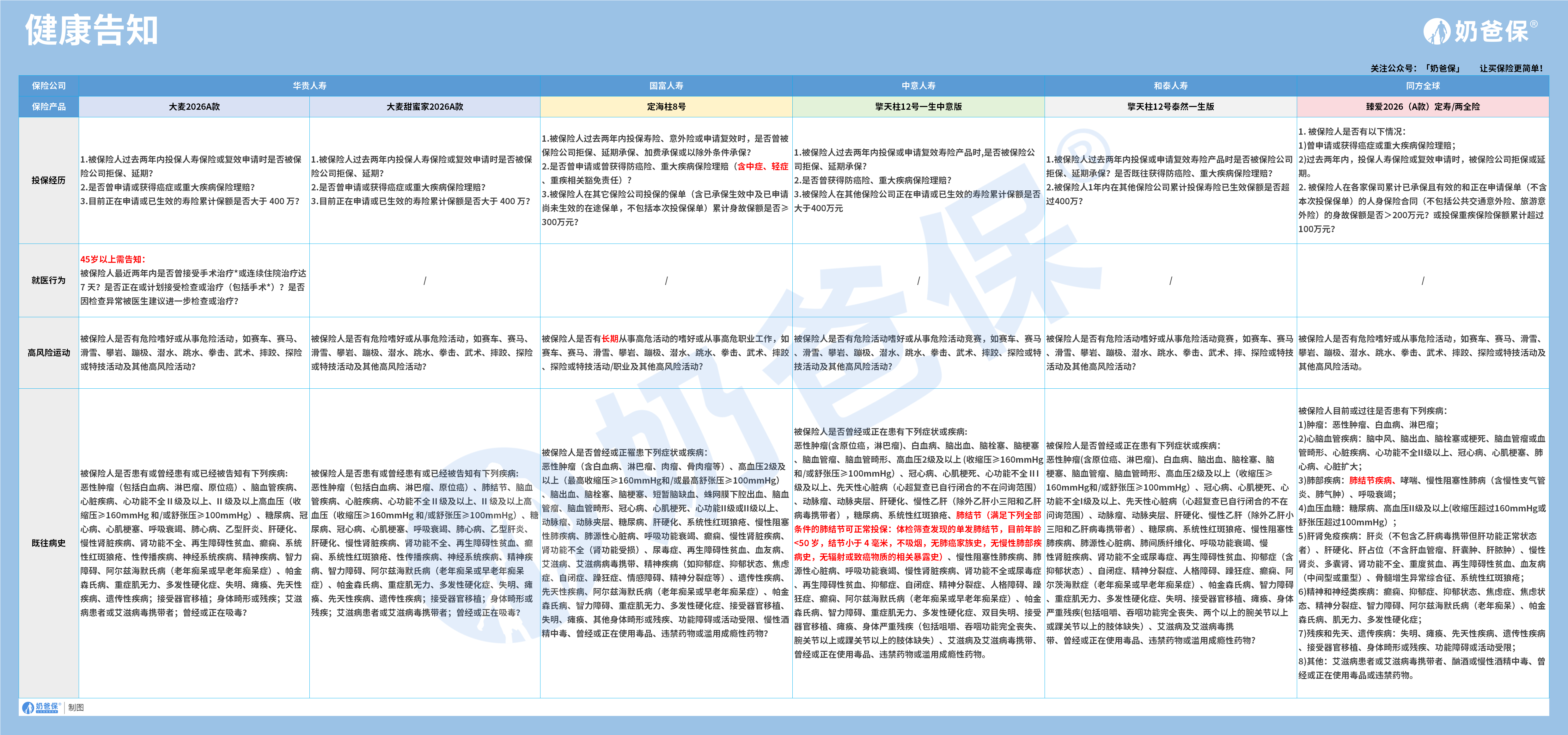This screenshot has height=735, width=1568.
Task: Click 臻爱2026 就医行为 slash cell
Action: [1423, 280]
